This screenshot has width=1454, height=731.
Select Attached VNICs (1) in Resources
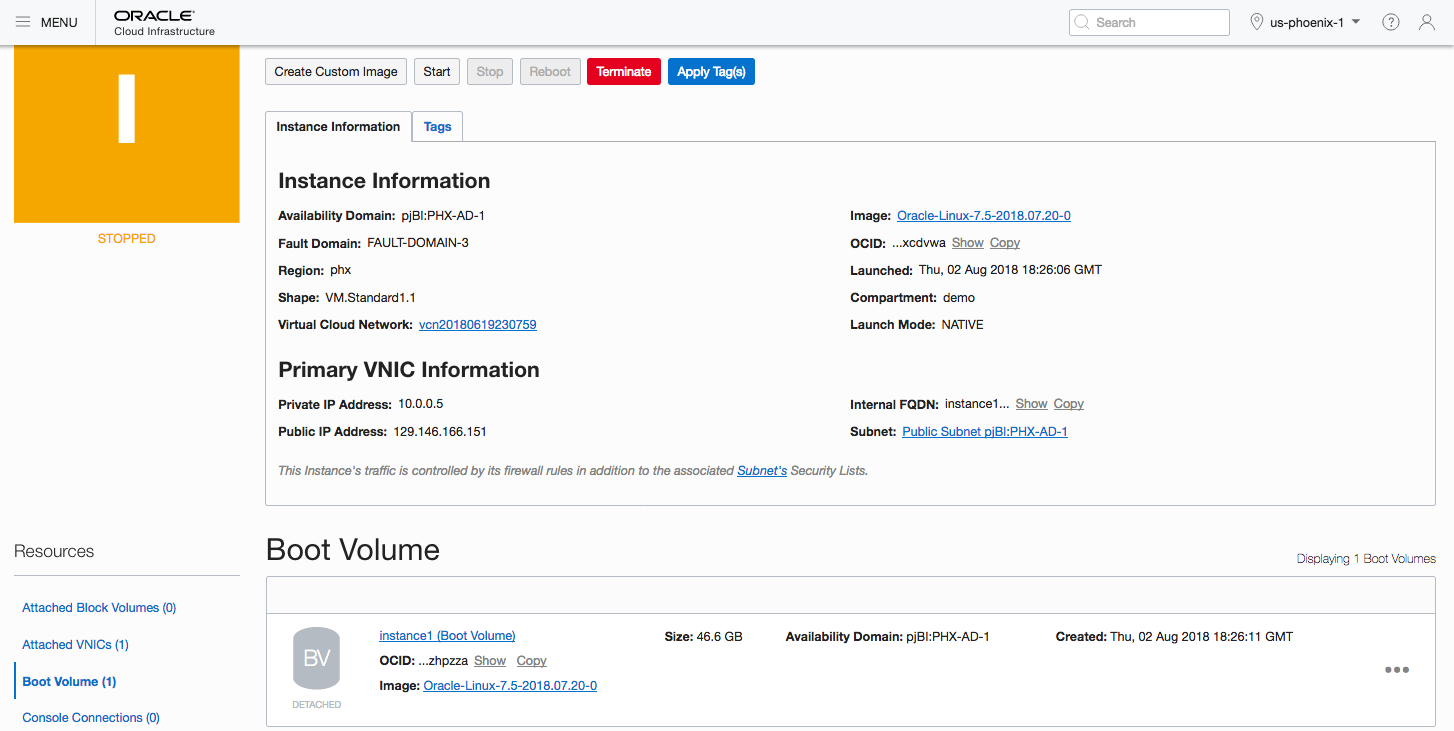75,645
